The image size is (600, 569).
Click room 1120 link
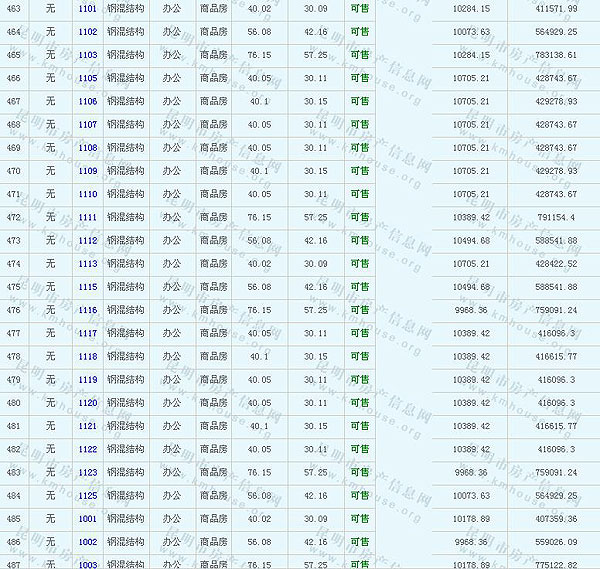pos(87,403)
